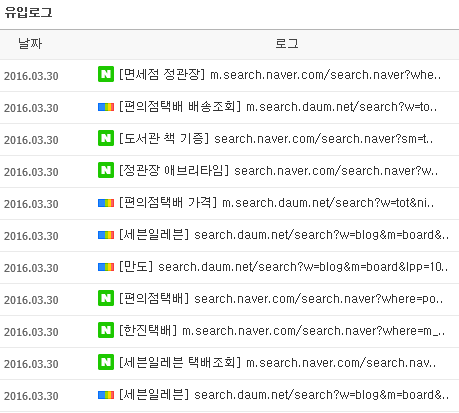Click the Daum icon beside 만도
This screenshot has height=413, width=459.
(x=106, y=267)
